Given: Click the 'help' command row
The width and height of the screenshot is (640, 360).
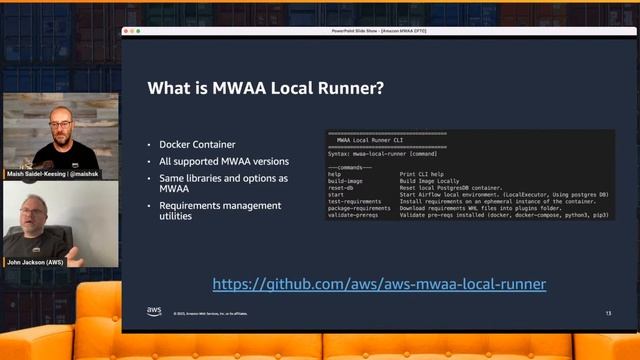Looking at the screenshot, I should pyautogui.click(x=386, y=174).
